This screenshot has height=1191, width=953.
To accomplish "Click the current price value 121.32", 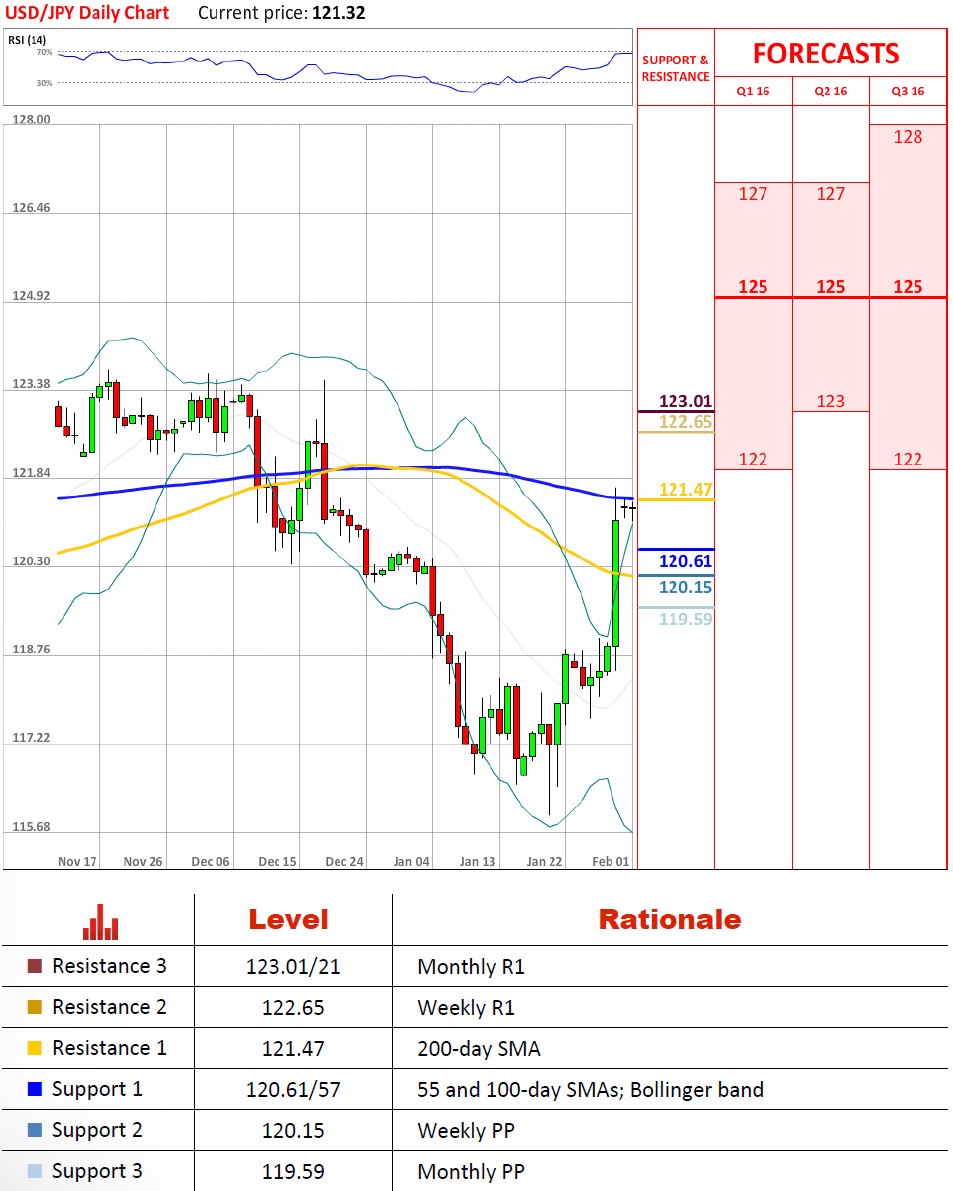I will 339,13.
